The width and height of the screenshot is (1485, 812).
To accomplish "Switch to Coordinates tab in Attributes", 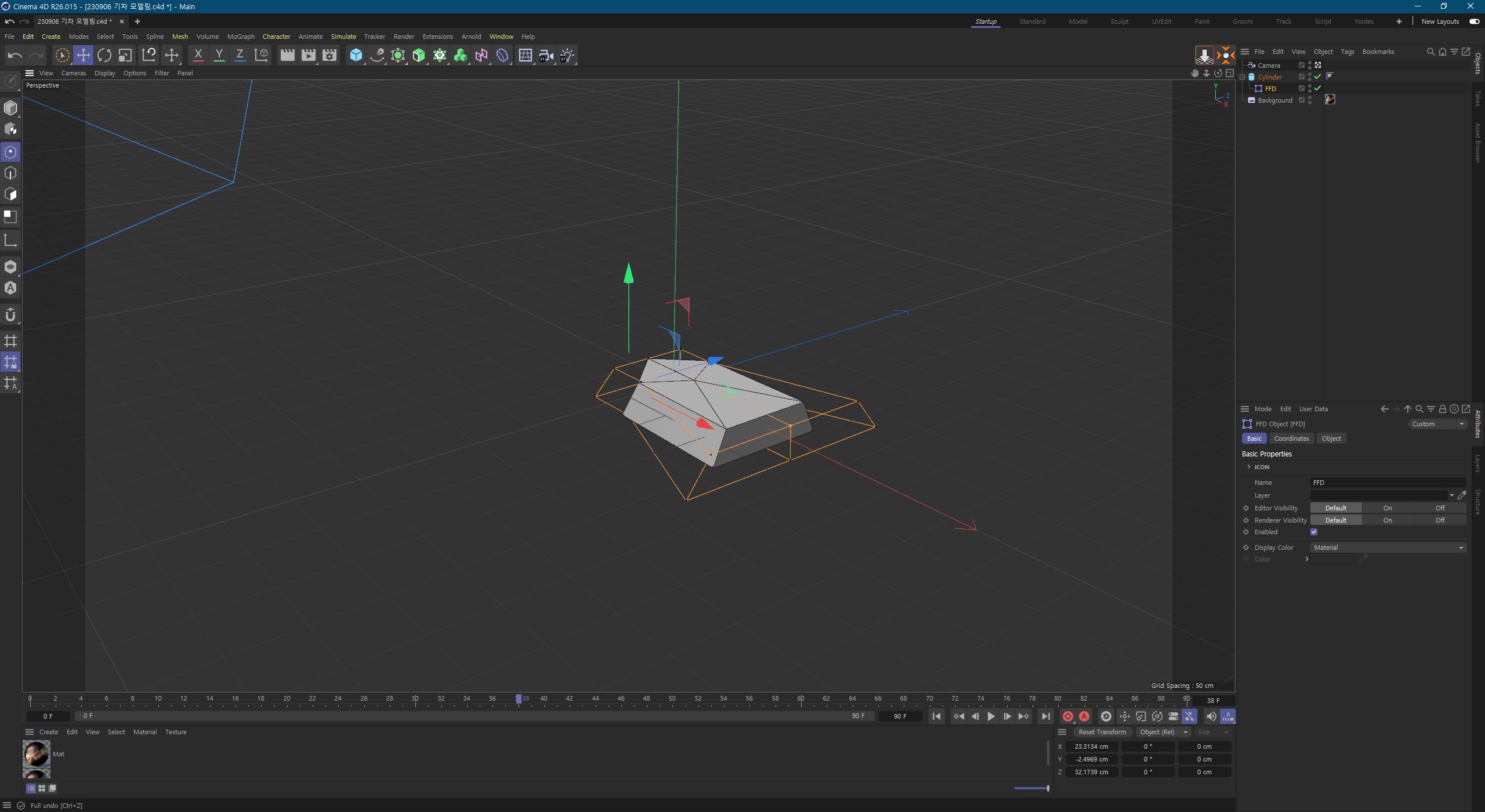I will point(1291,438).
